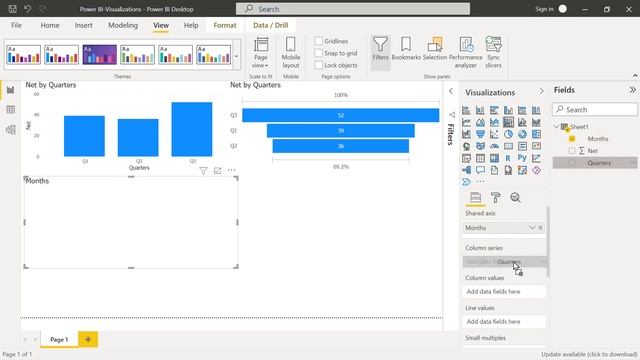Select the stacked bar chart visual

466,110
